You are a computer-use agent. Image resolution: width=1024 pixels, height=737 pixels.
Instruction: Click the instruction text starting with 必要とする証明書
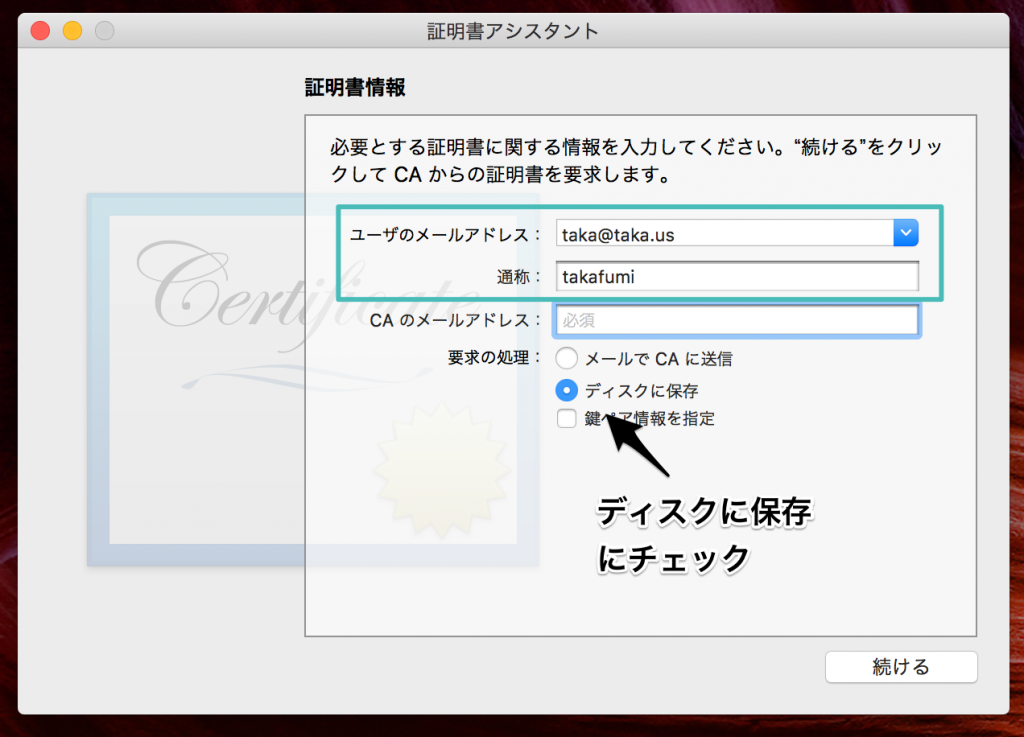pos(636,161)
